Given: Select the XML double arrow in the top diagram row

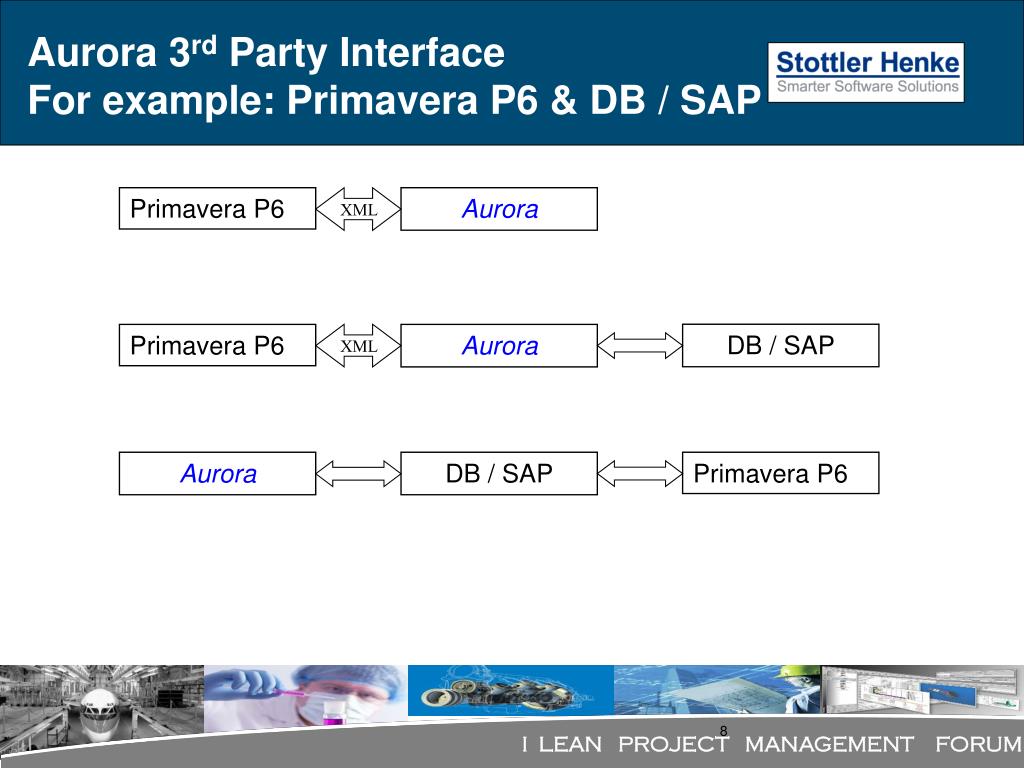Looking at the screenshot, I should (358, 209).
